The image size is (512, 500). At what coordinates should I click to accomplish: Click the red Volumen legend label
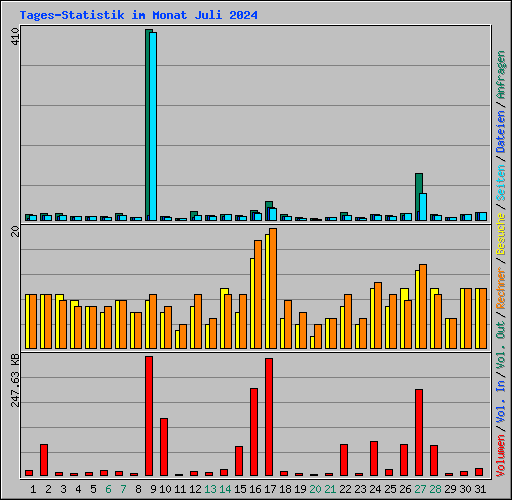pos(501,455)
